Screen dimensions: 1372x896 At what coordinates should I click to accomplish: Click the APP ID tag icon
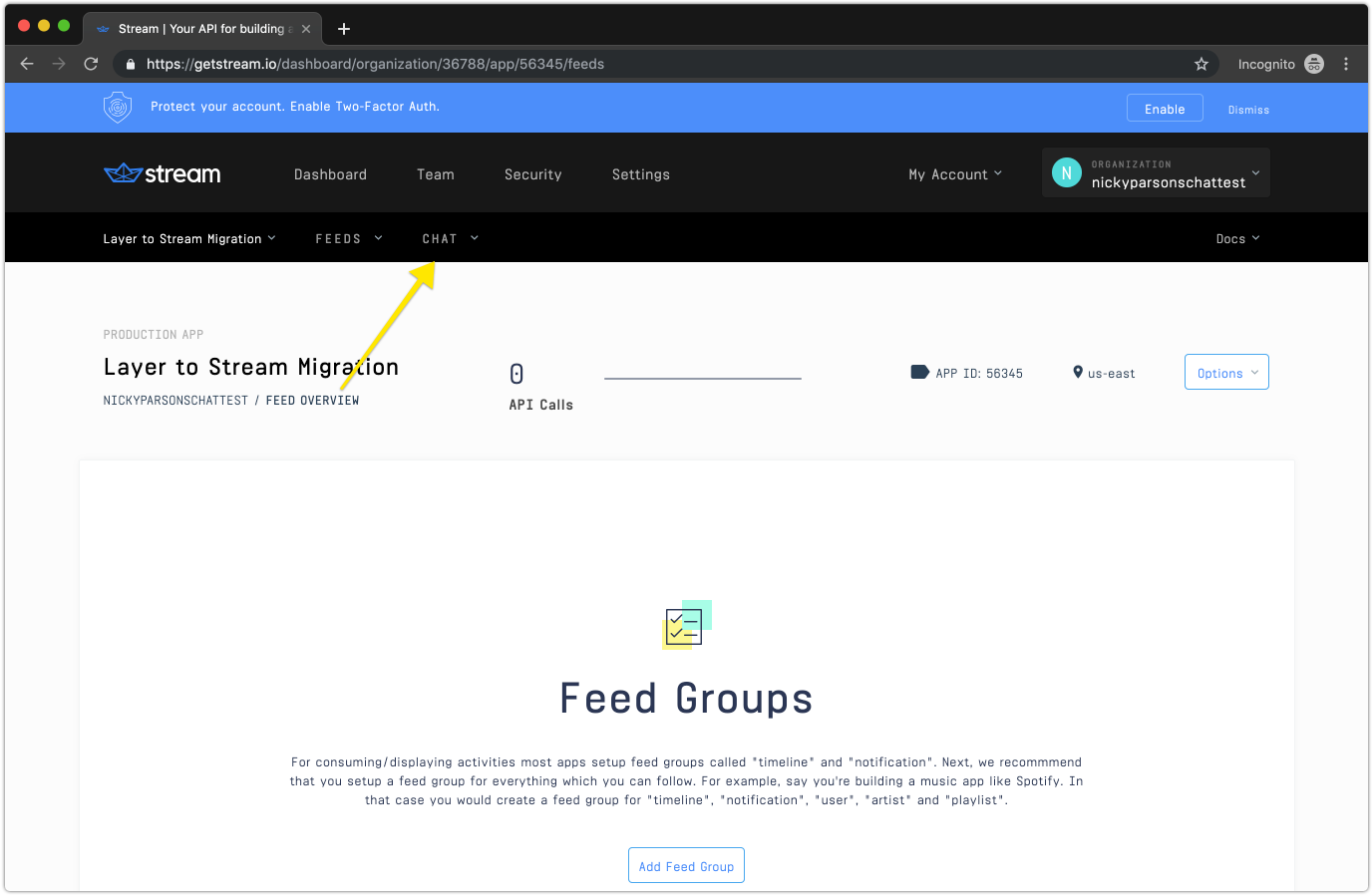[x=919, y=372]
